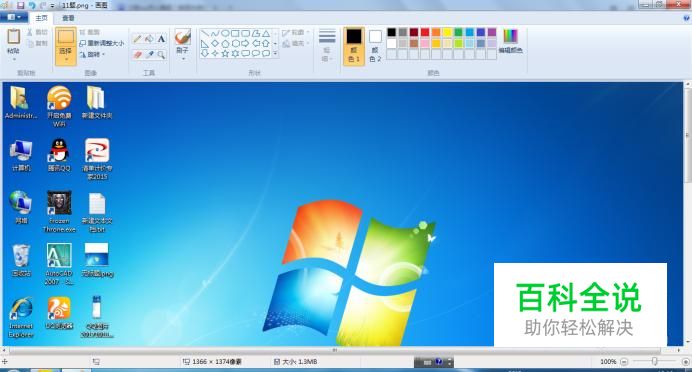Click the Frozen Throne.exe icon in canvas

pos(59,203)
